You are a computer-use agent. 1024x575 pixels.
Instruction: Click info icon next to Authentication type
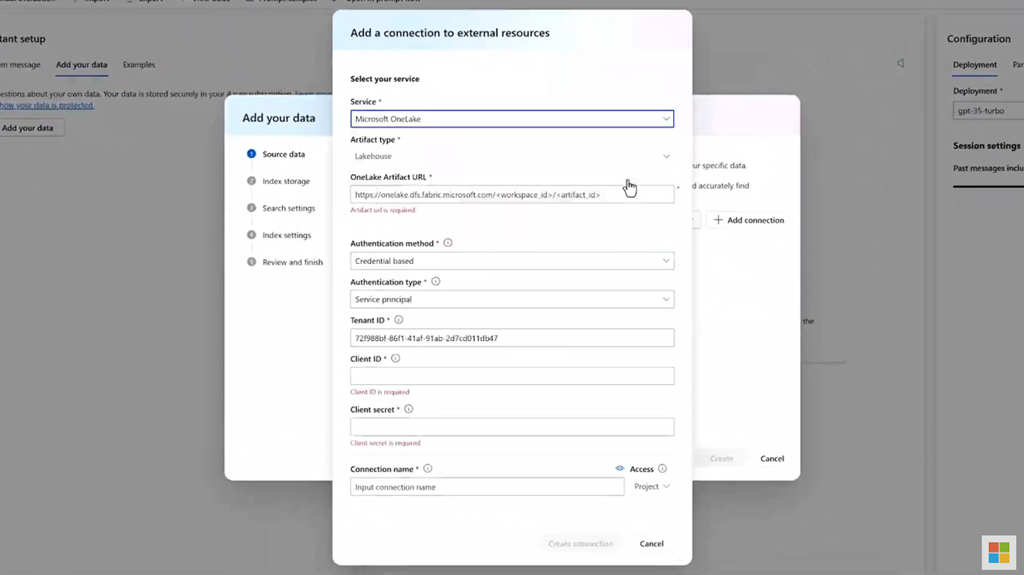click(x=435, y=282)
